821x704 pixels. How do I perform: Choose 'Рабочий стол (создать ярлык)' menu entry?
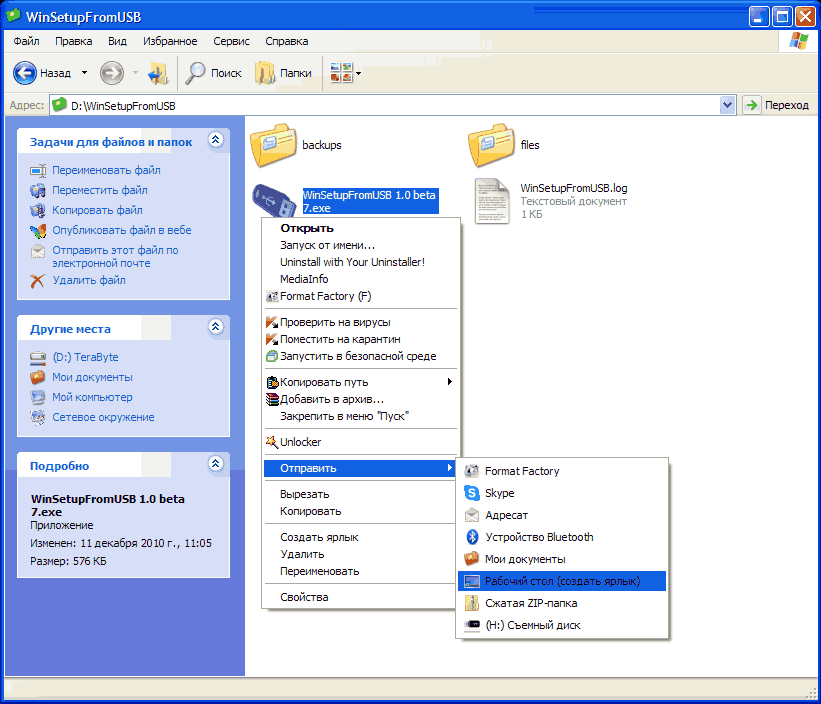[x=561, y=581]
